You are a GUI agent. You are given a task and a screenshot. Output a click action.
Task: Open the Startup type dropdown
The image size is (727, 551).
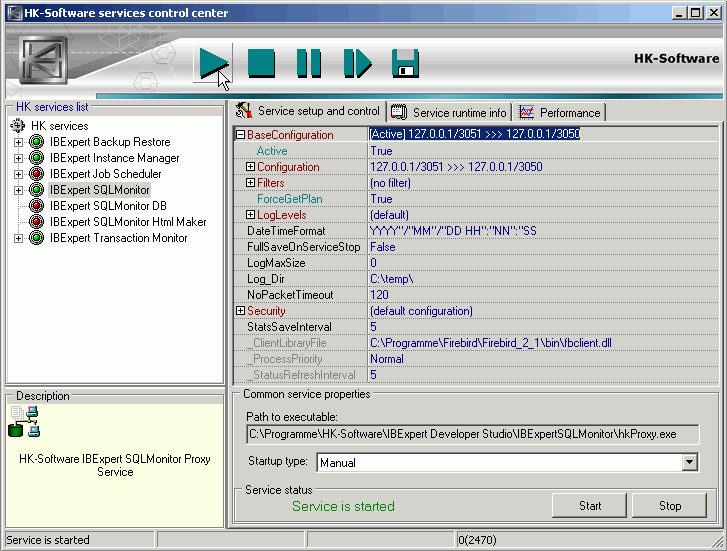pos(689,462)
